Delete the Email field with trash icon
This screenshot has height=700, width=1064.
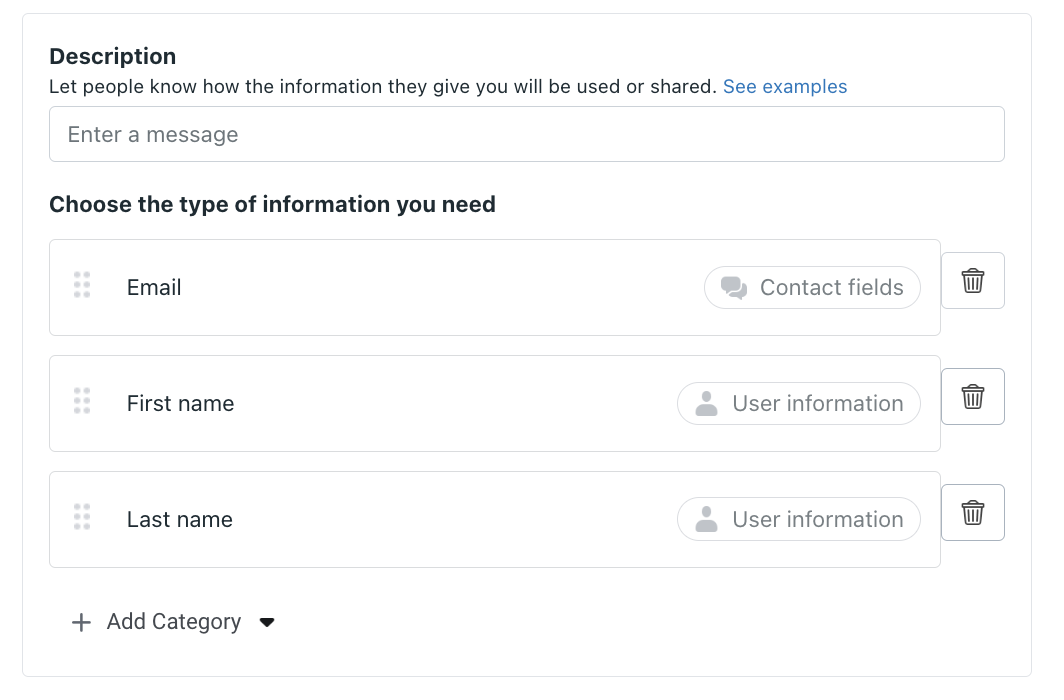pos(973,281)
